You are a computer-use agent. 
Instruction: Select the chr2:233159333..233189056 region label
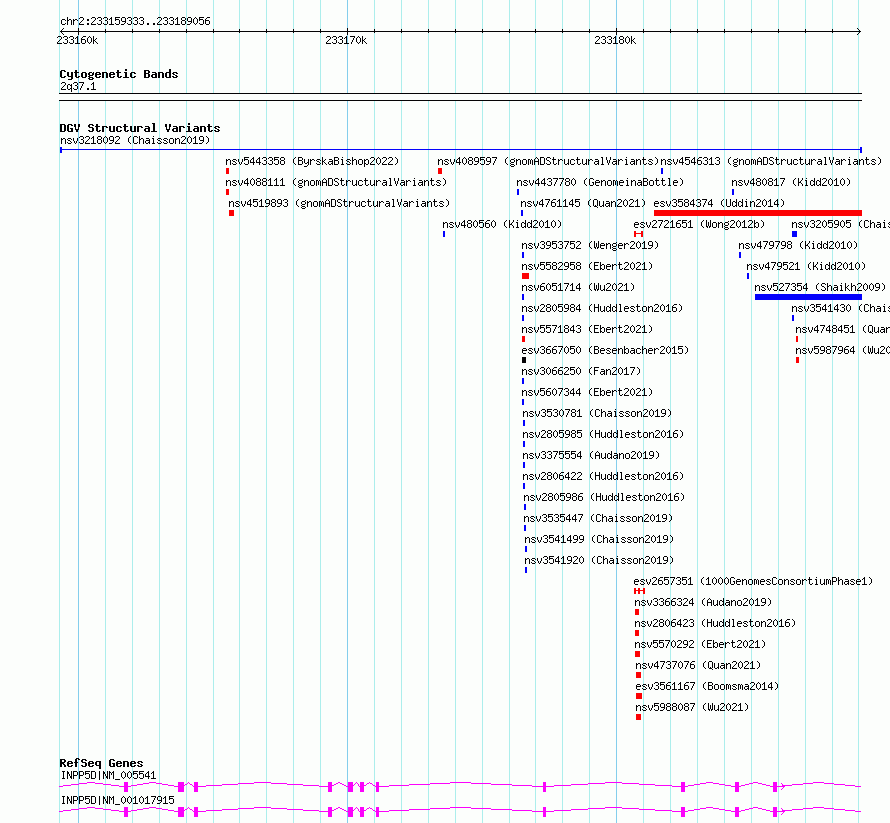pos(135,21)
